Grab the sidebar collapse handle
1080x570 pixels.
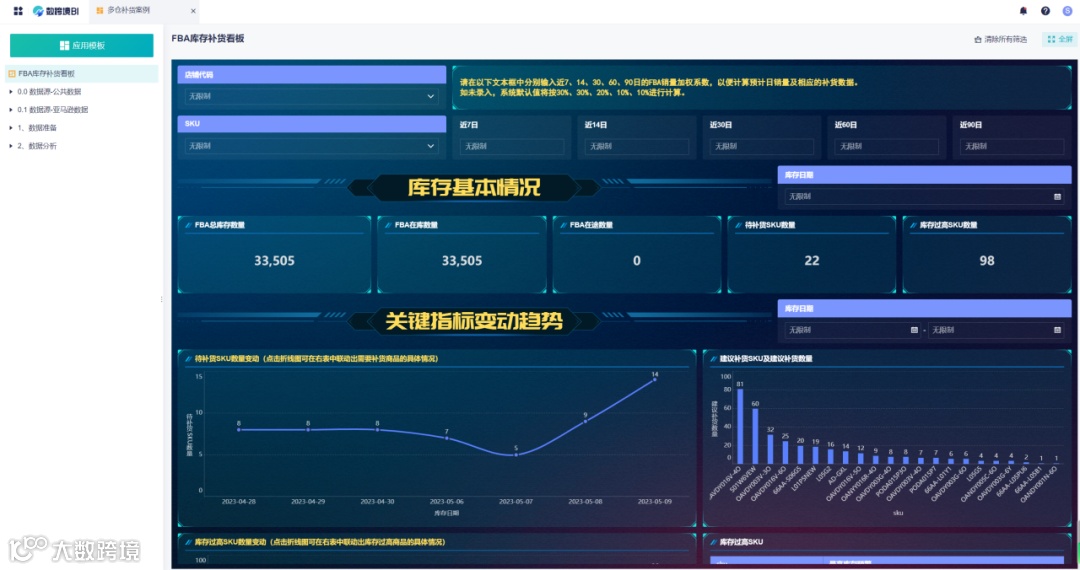coord(161,299)
